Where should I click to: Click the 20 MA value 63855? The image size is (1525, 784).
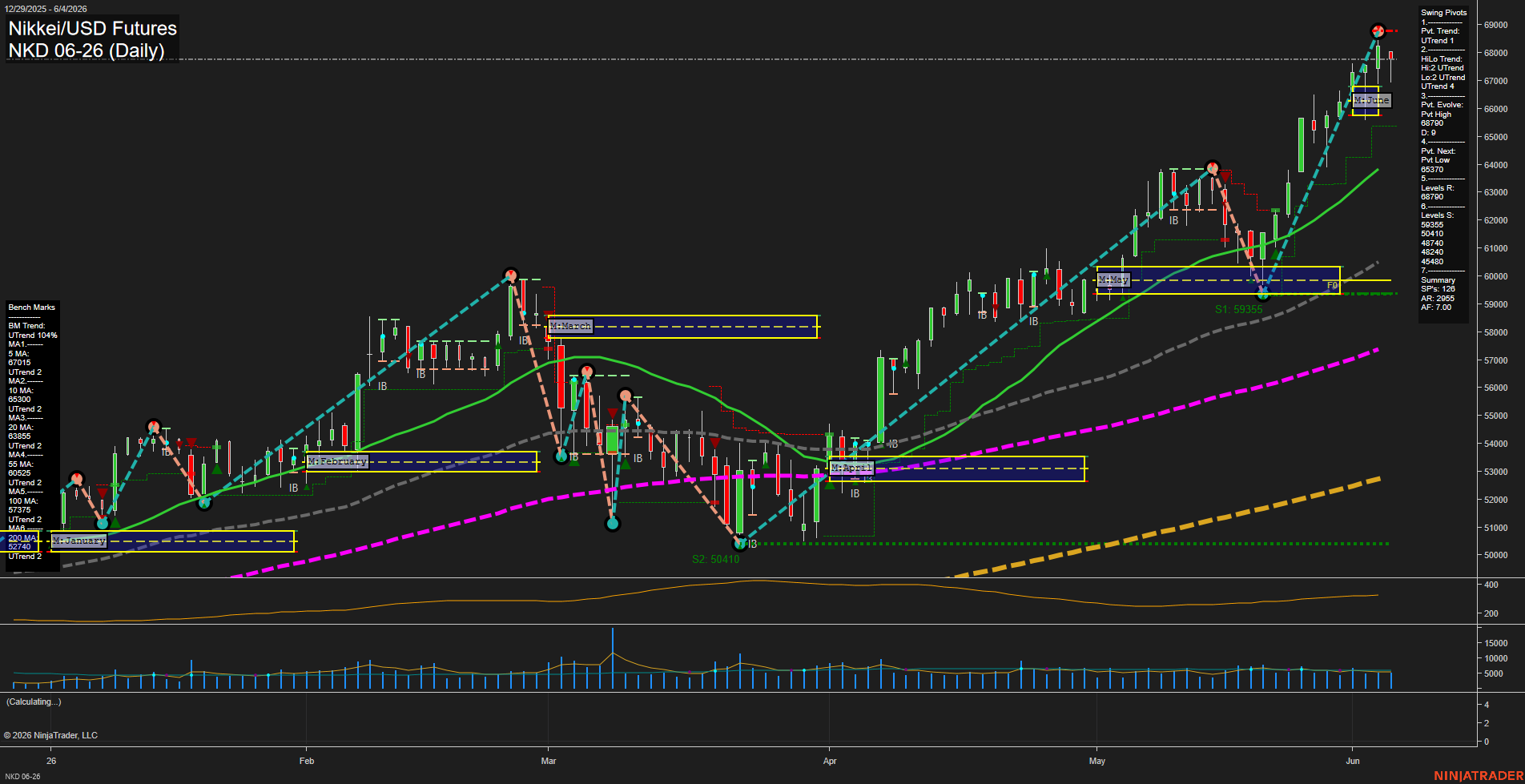coord(19,436)
